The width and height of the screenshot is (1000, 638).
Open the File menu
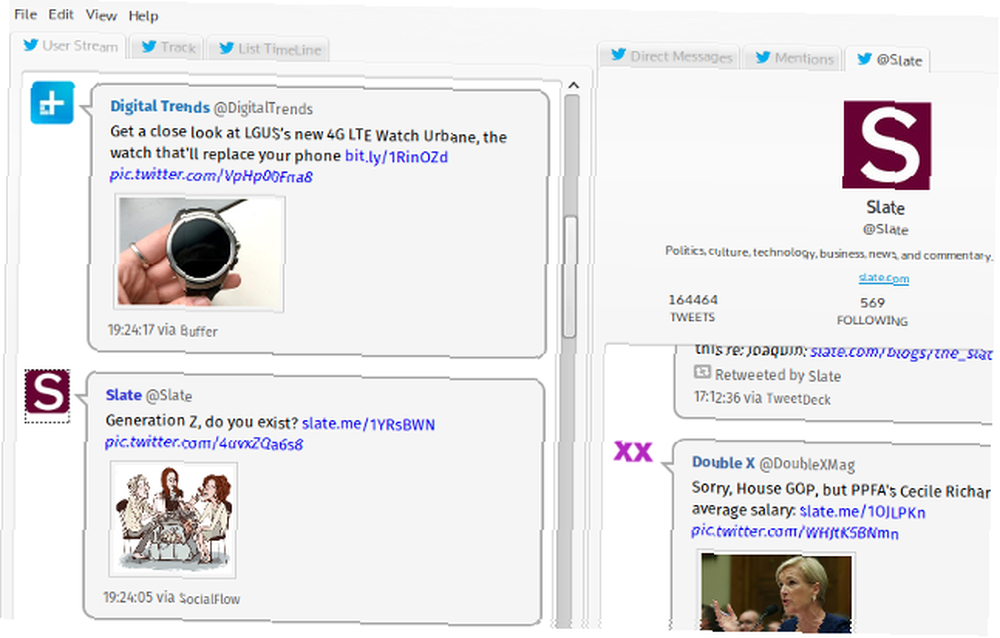coord(25,13)
